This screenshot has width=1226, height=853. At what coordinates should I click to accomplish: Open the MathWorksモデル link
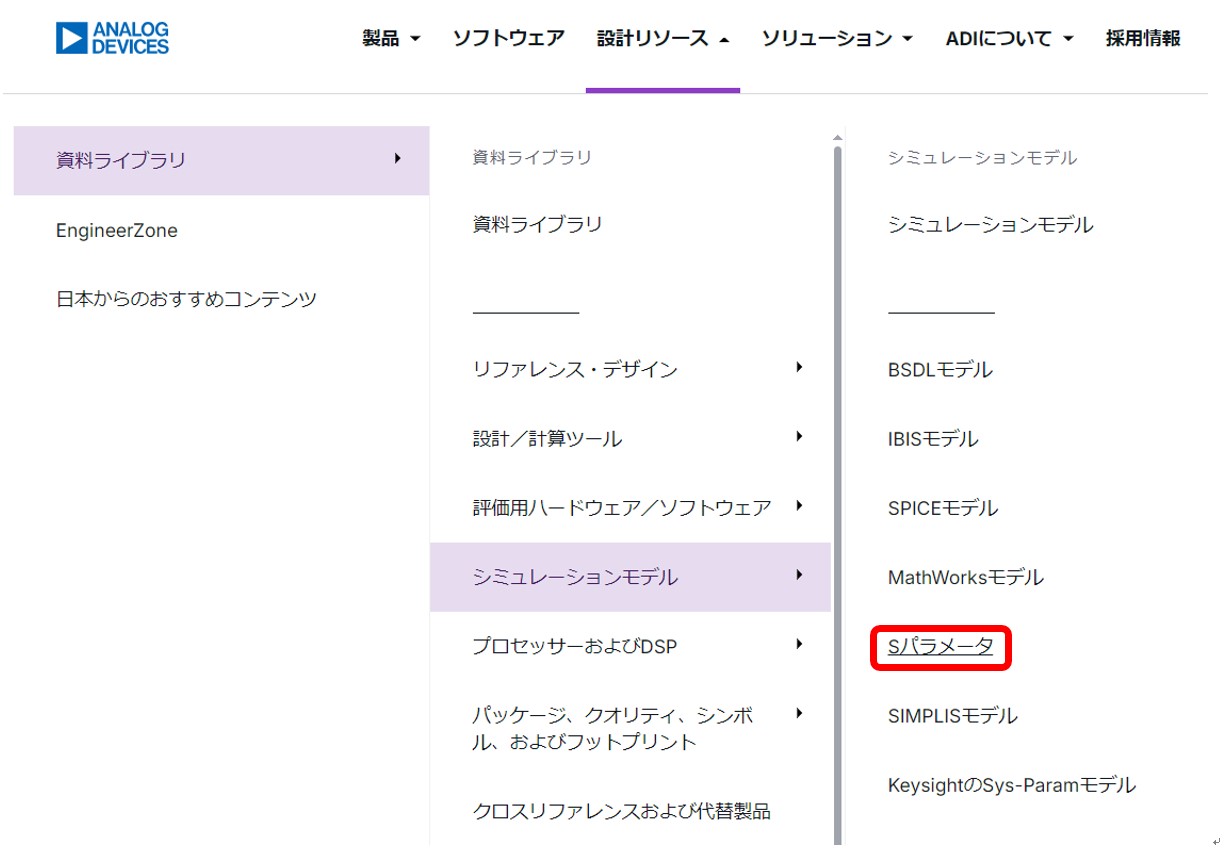coord(965,577)
